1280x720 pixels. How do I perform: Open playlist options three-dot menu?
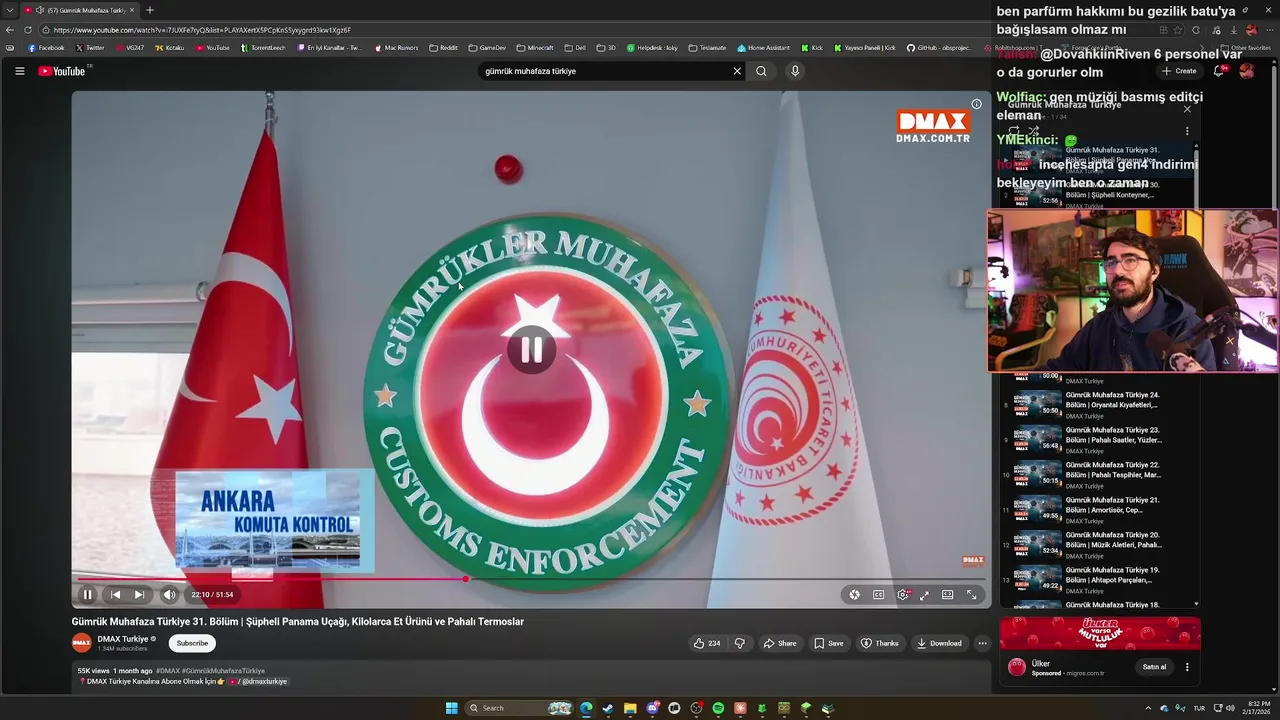[1187, 131]
